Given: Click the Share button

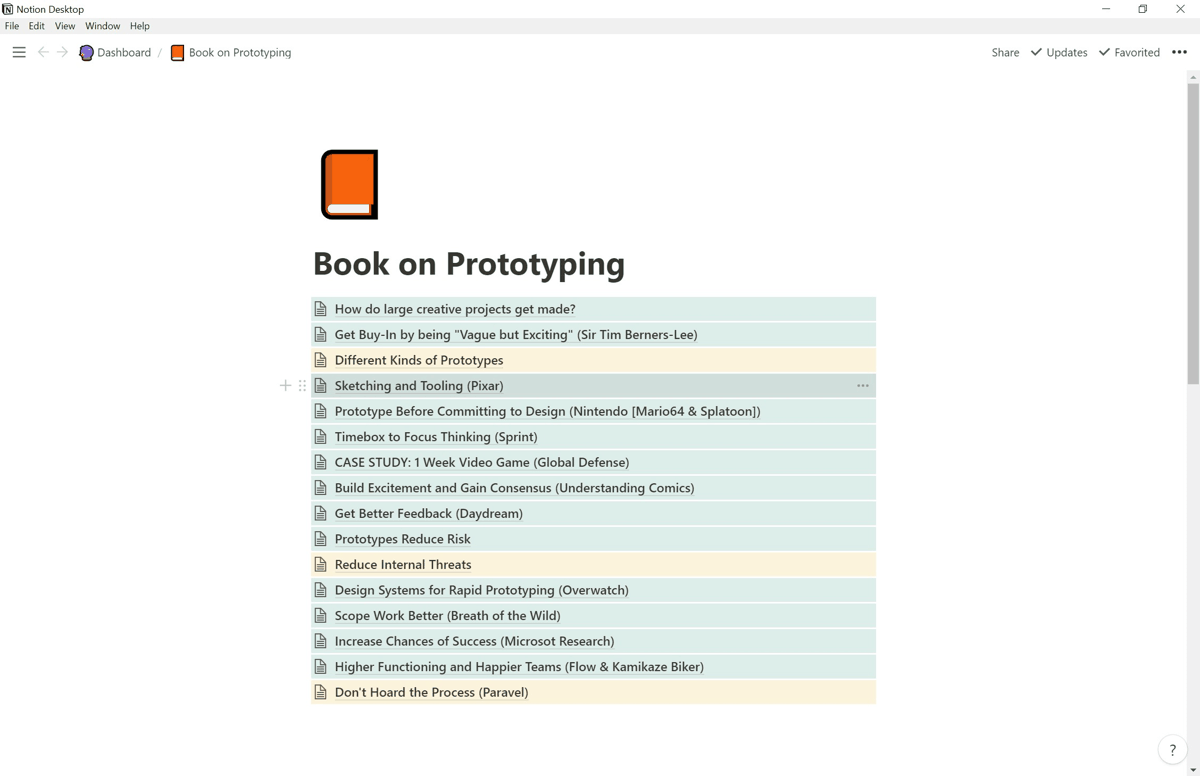Looking at the screenshot, I should [1005, 52].
